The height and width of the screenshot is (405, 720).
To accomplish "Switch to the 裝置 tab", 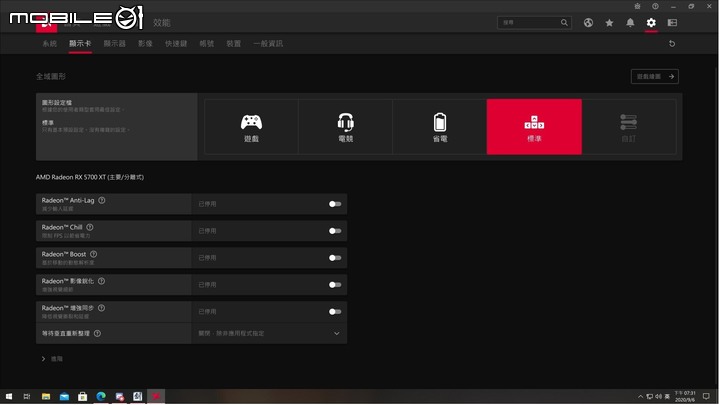I will pos(233,44).
